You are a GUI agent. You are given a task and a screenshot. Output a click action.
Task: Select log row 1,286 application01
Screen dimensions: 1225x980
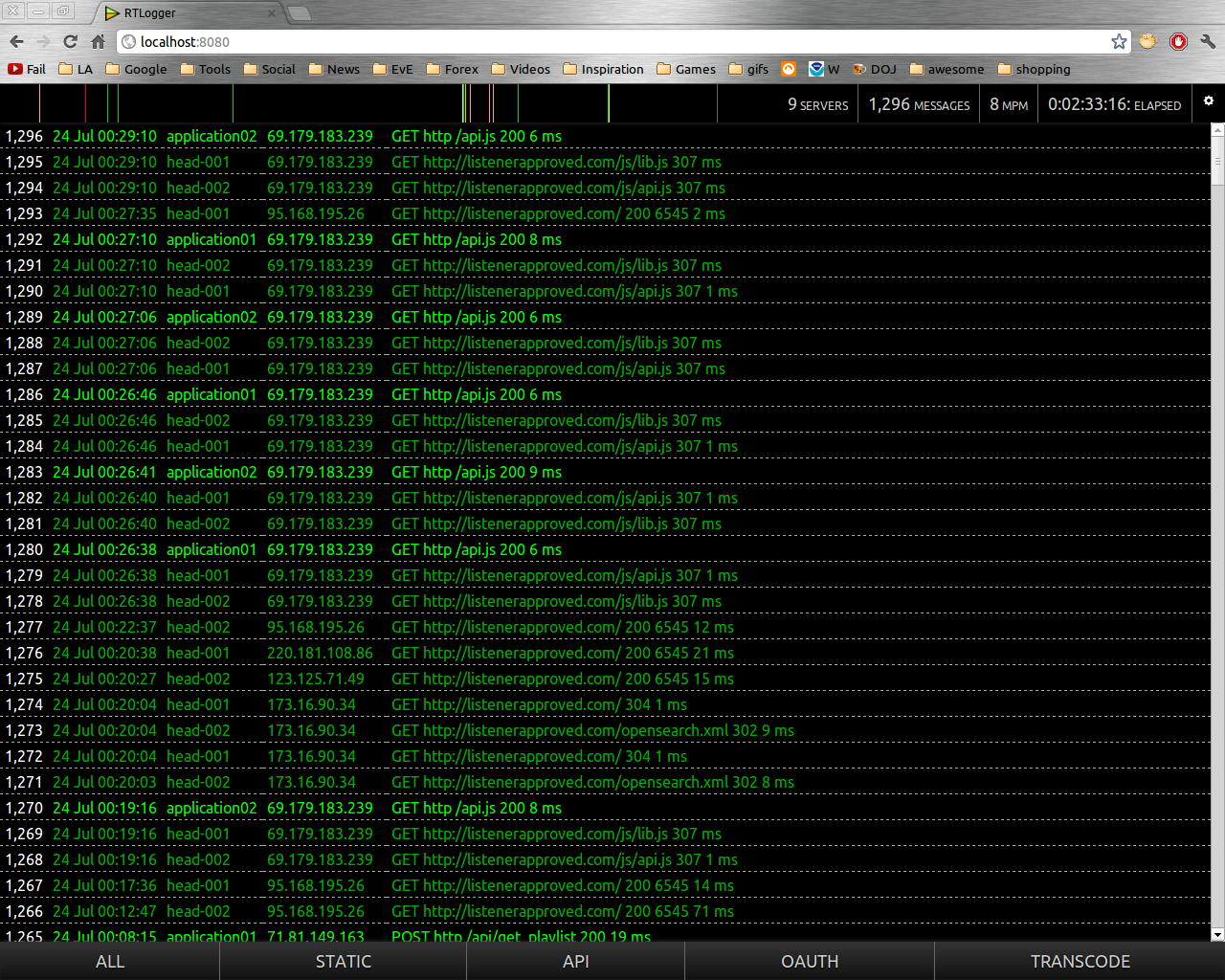[605, 394]
